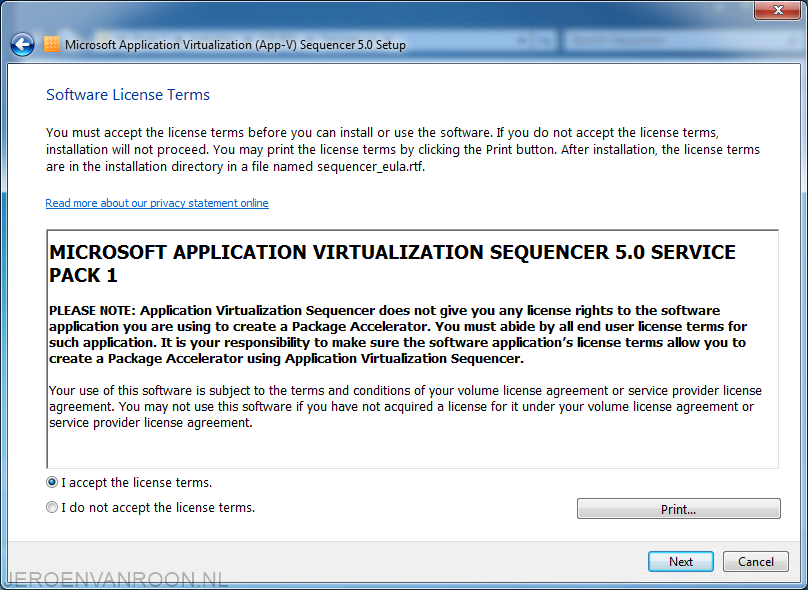
Task: Click the instruction text 'You must accept the license terms'
Action: pyautogui.click(x=403, y=149)
